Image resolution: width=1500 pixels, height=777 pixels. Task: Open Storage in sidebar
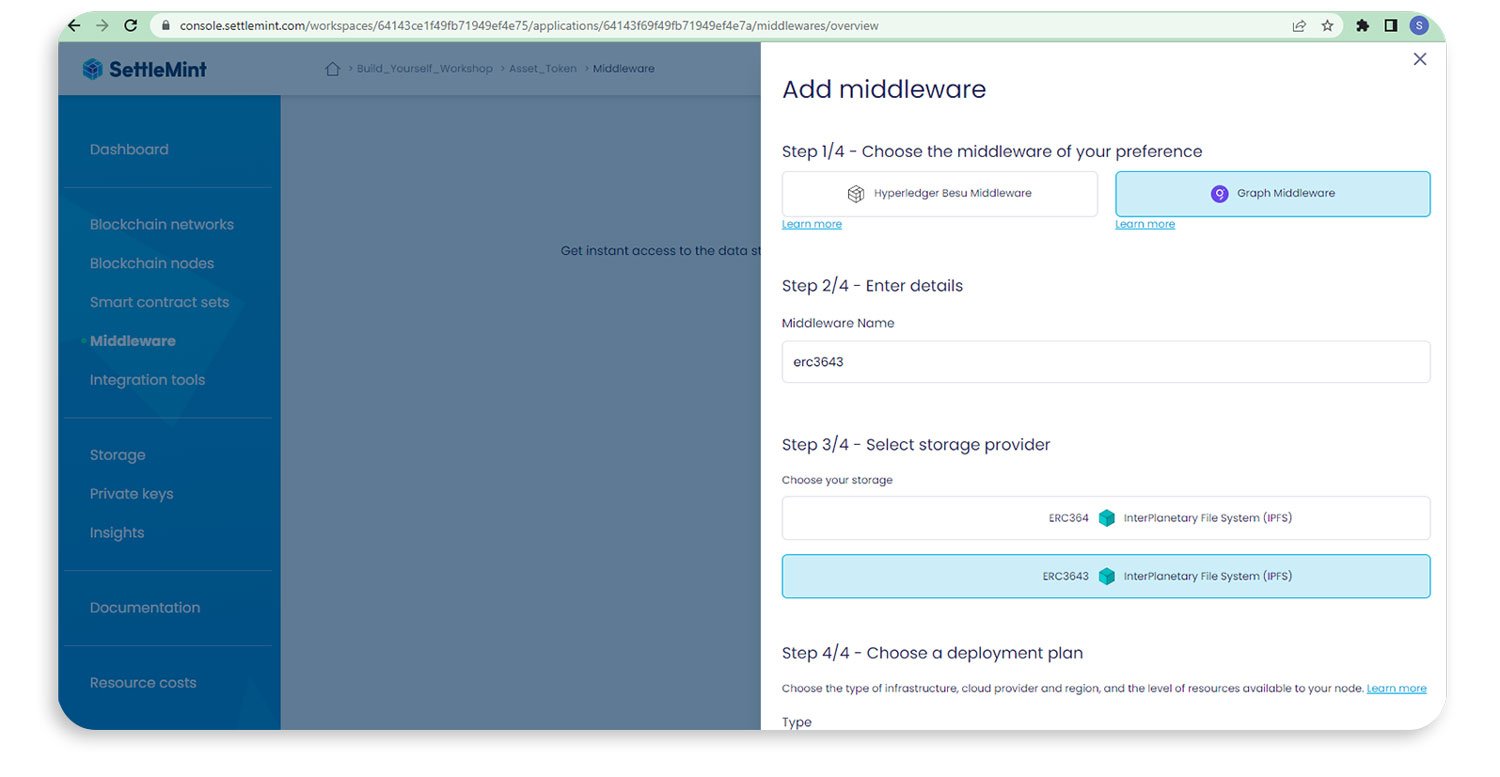click(x=117, y=455)
